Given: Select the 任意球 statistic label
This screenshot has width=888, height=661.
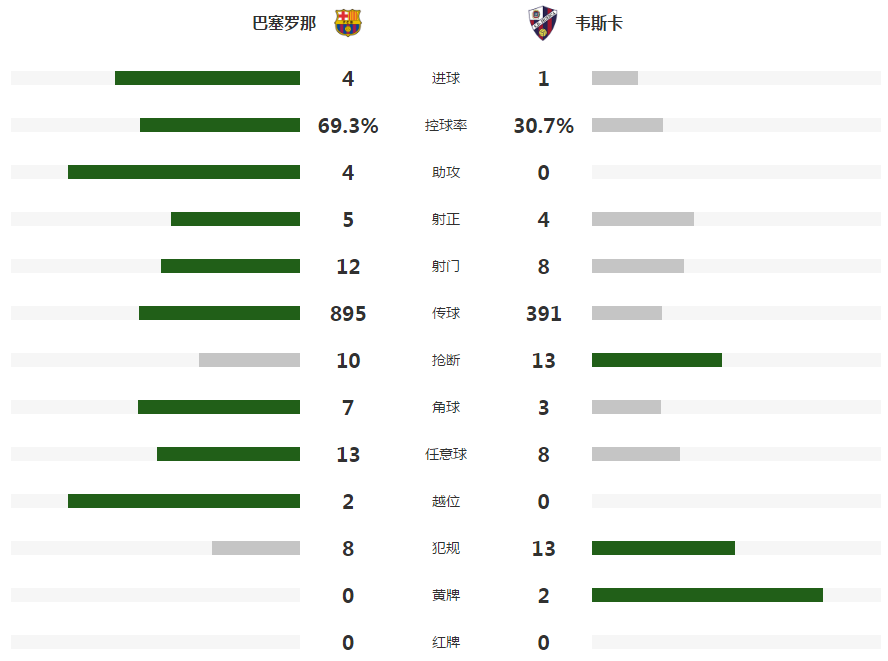Looking at the screenshot, I should click(446, 454).
